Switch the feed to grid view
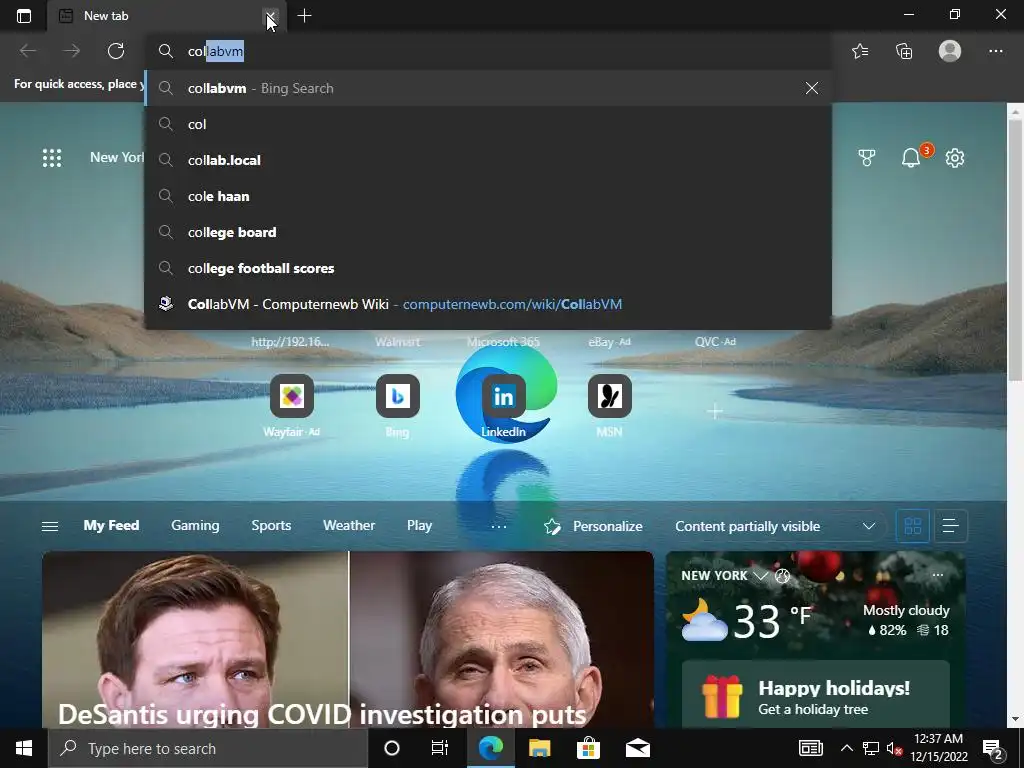Screen dimensions: 1024x768 pyautogui.click(x=912, y=526)
